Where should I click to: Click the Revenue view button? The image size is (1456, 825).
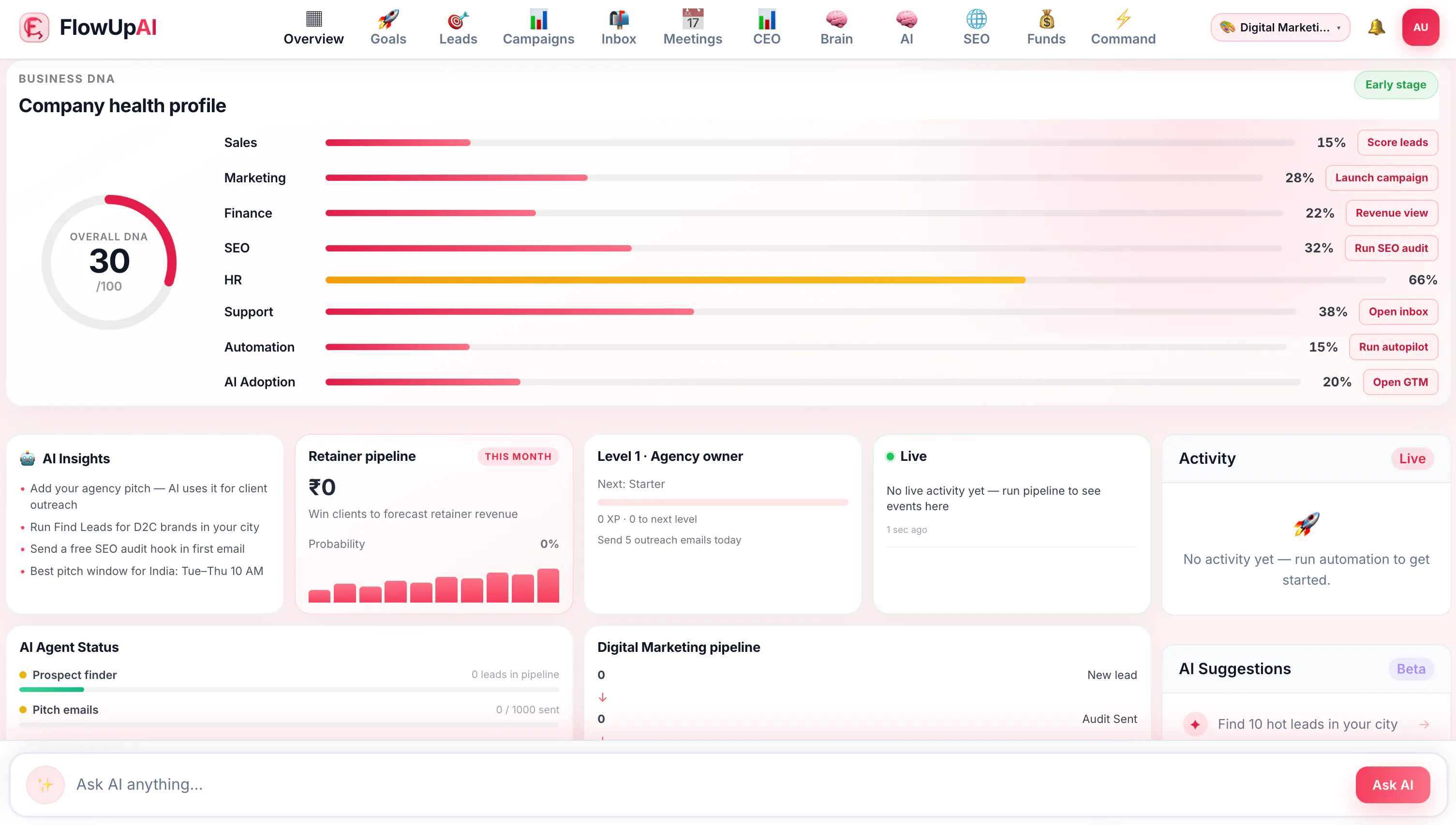1391,213
